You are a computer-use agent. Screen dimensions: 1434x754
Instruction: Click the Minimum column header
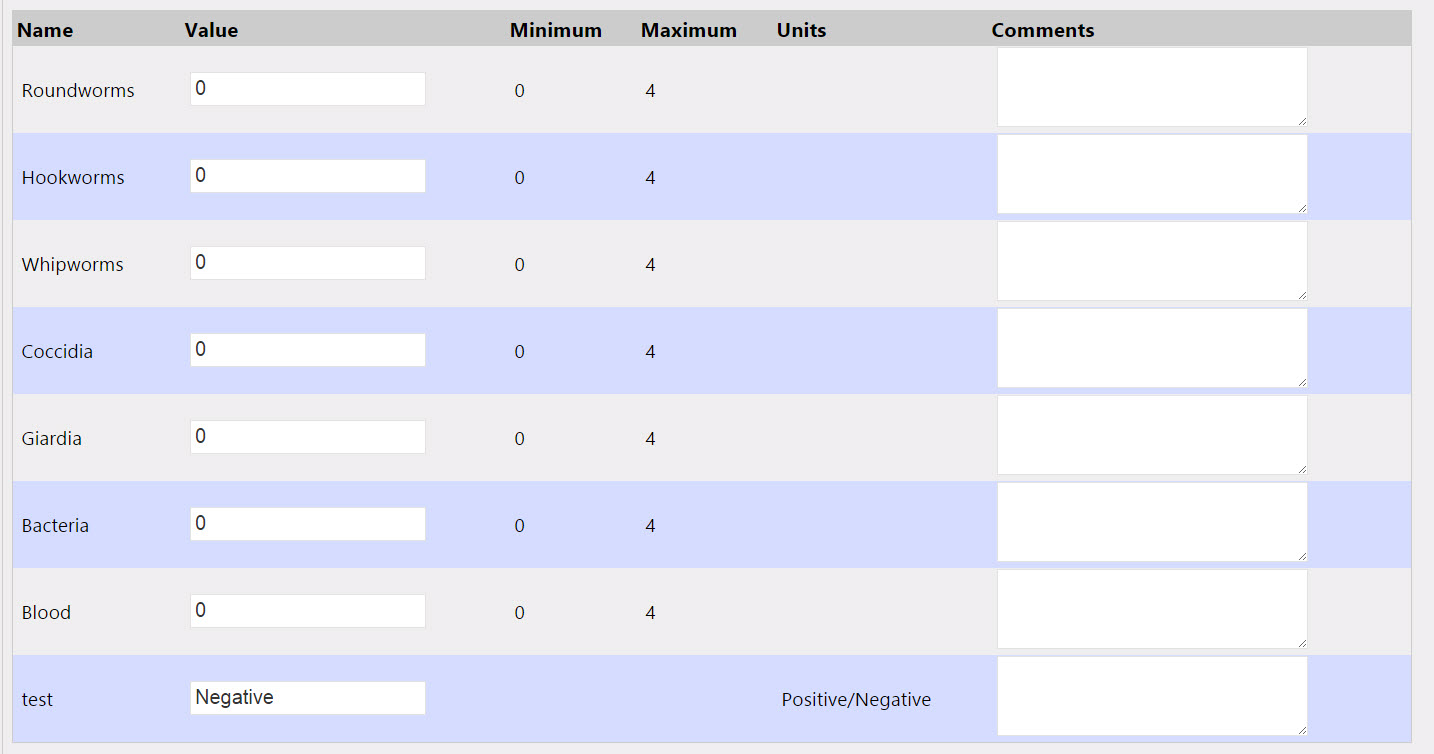(556, 30)
